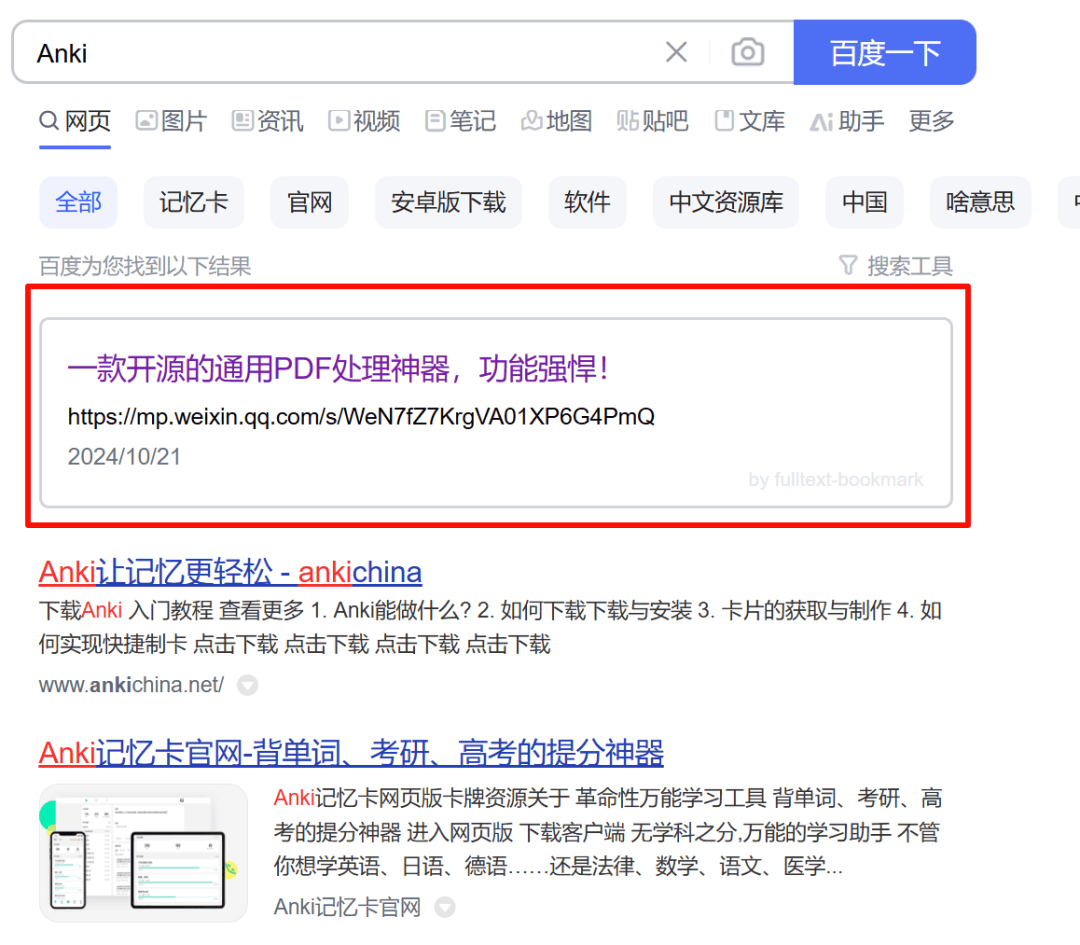This screenshot has width=1080, height=945.
Task: Switch to the 图片 tab
Action: pyautogui.click(x=171, y=121)
